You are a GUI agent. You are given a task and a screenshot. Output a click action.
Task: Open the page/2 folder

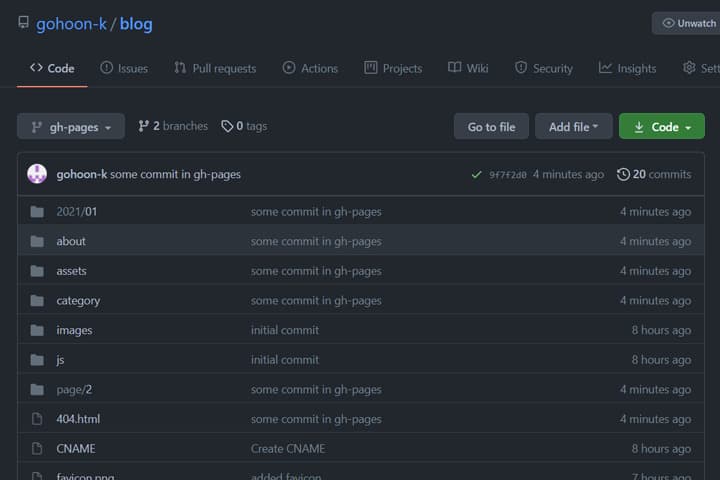74,390
